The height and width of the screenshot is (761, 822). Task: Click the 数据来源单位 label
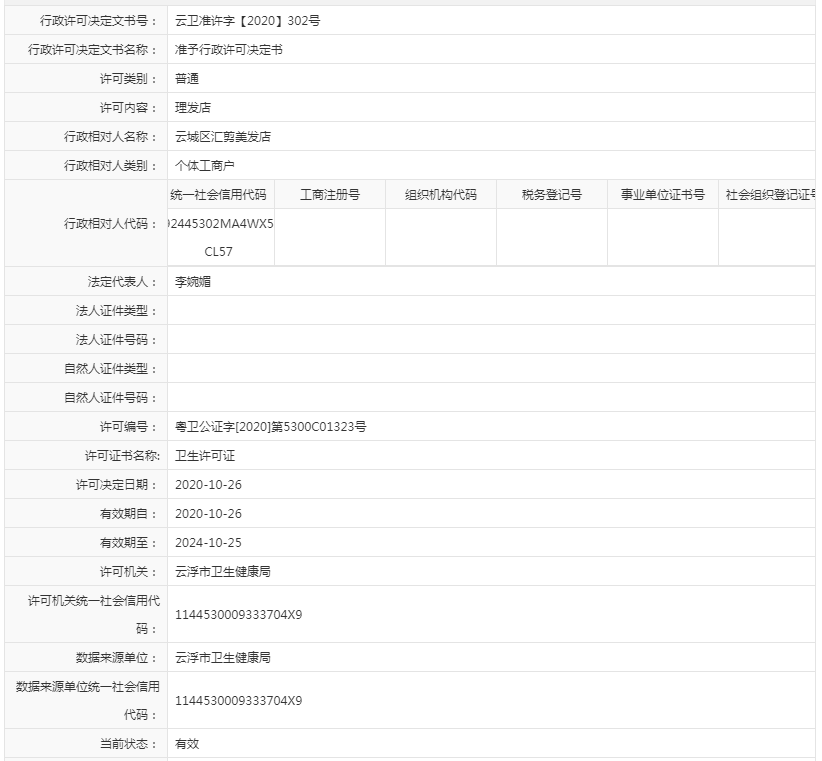pyautogui.click(x=117, y=658)
